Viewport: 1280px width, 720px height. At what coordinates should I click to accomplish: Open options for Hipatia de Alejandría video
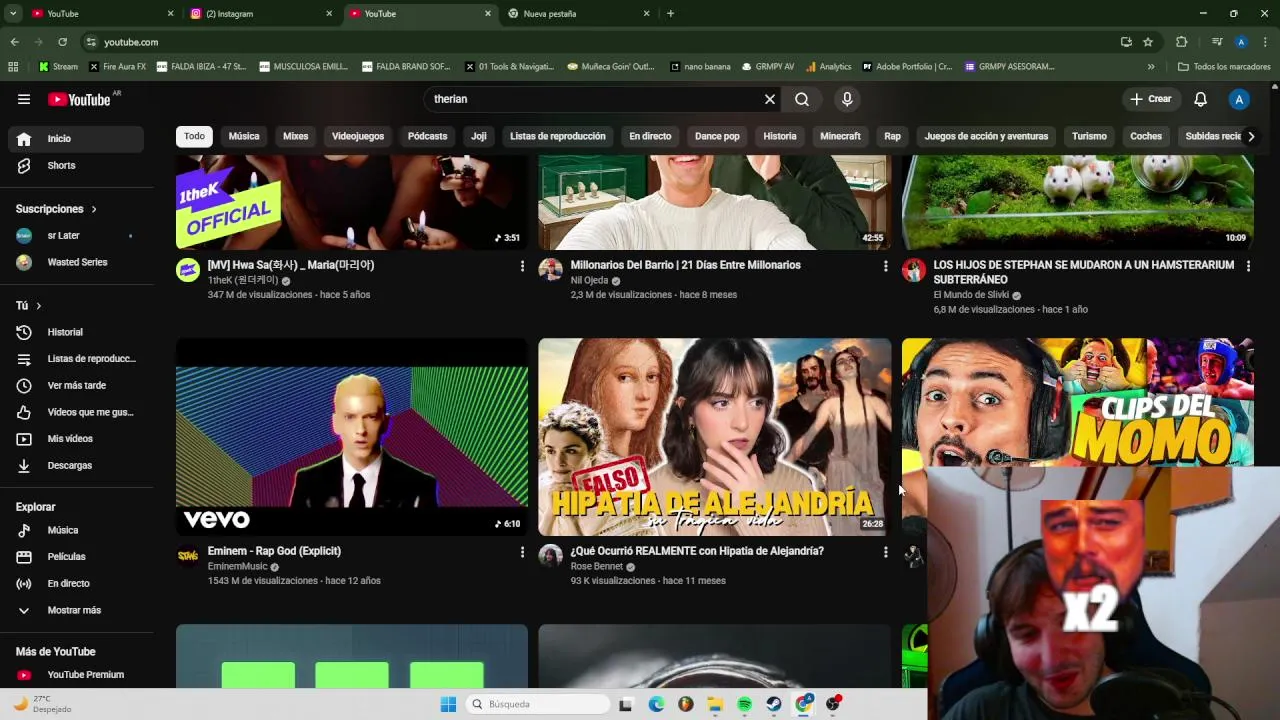[885, 552]
